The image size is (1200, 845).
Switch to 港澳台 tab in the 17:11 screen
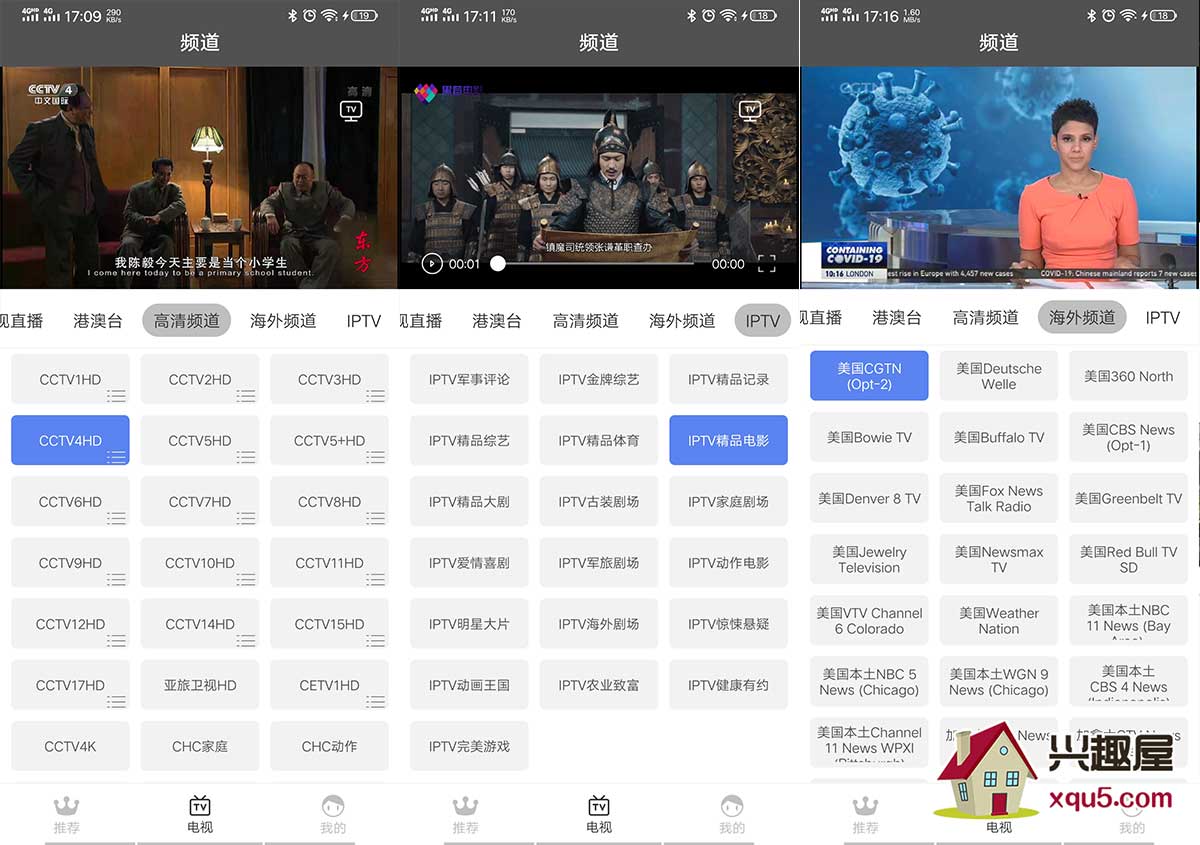coord(497,321)
